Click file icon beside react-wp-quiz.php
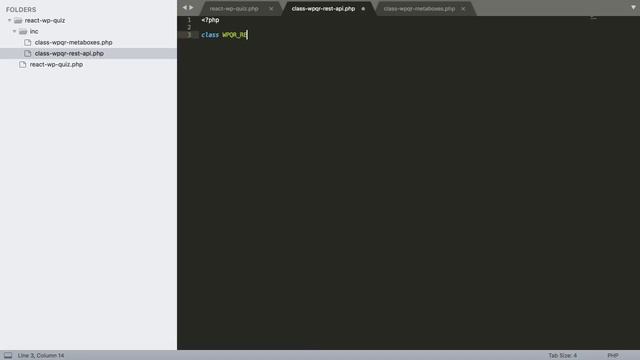640x360 pixels. [x=22, y=64]
